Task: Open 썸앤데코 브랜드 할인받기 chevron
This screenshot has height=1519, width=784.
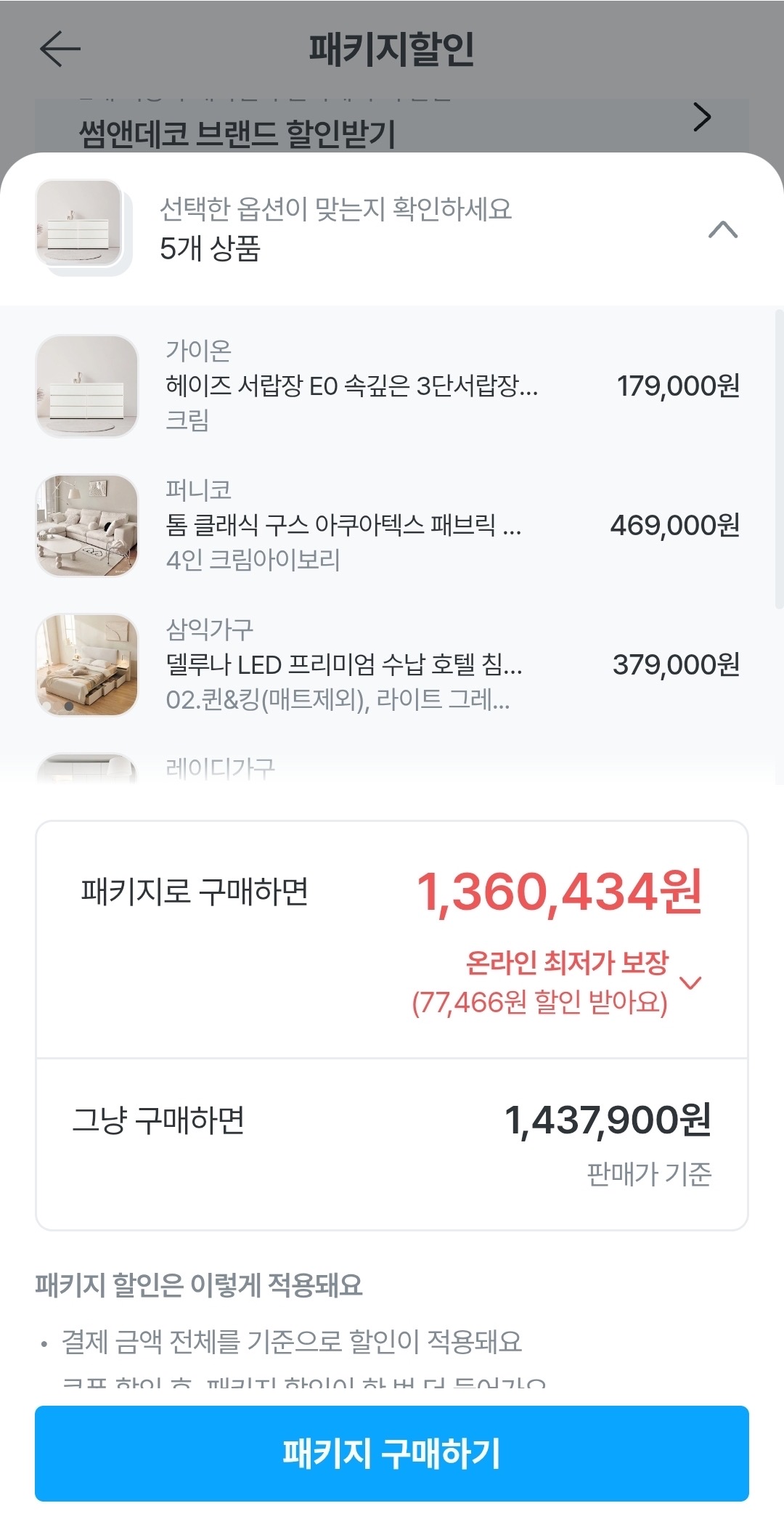Action: [701, 118]
